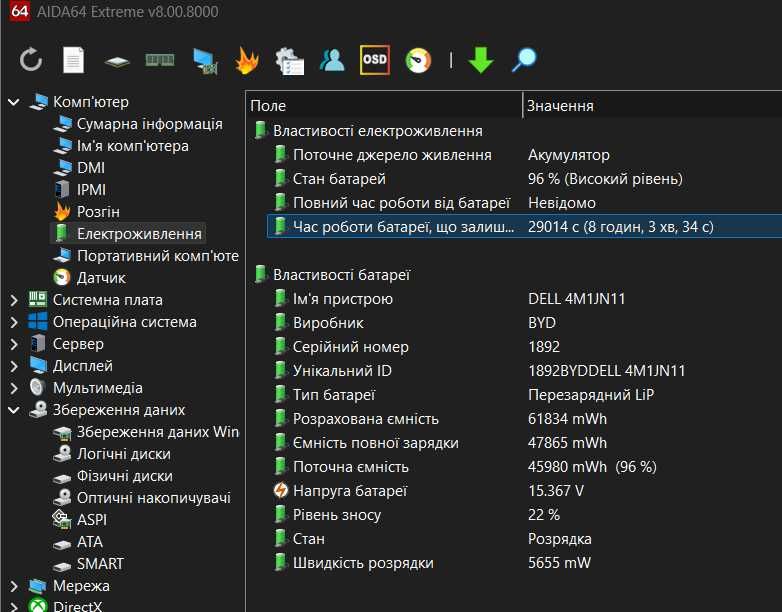Click the motherboard chip toolbar icon
Viewport: 782px width, 612px height.
point(117,61)
